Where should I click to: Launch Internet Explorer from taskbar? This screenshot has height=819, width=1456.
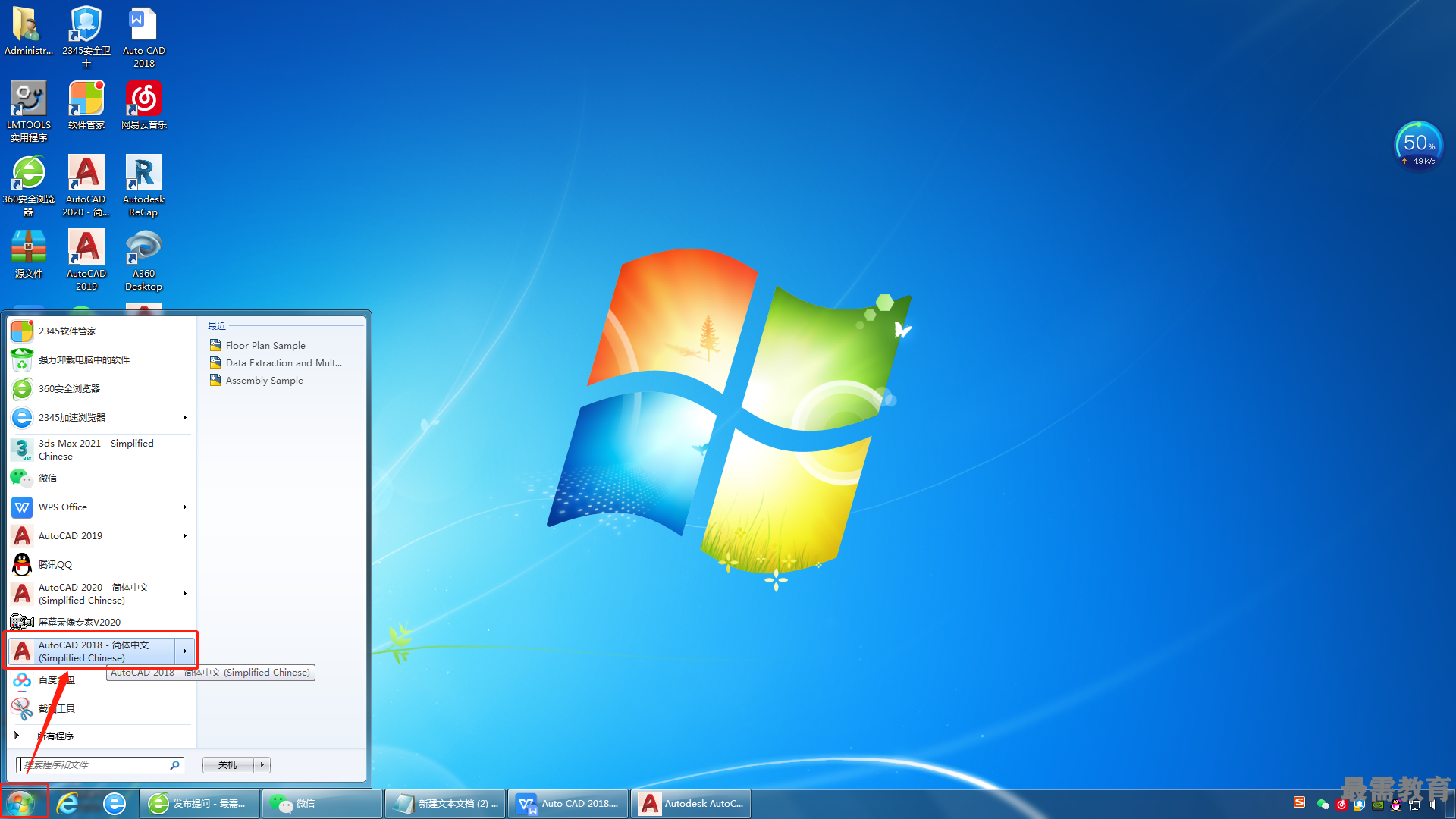coord(68,803)
